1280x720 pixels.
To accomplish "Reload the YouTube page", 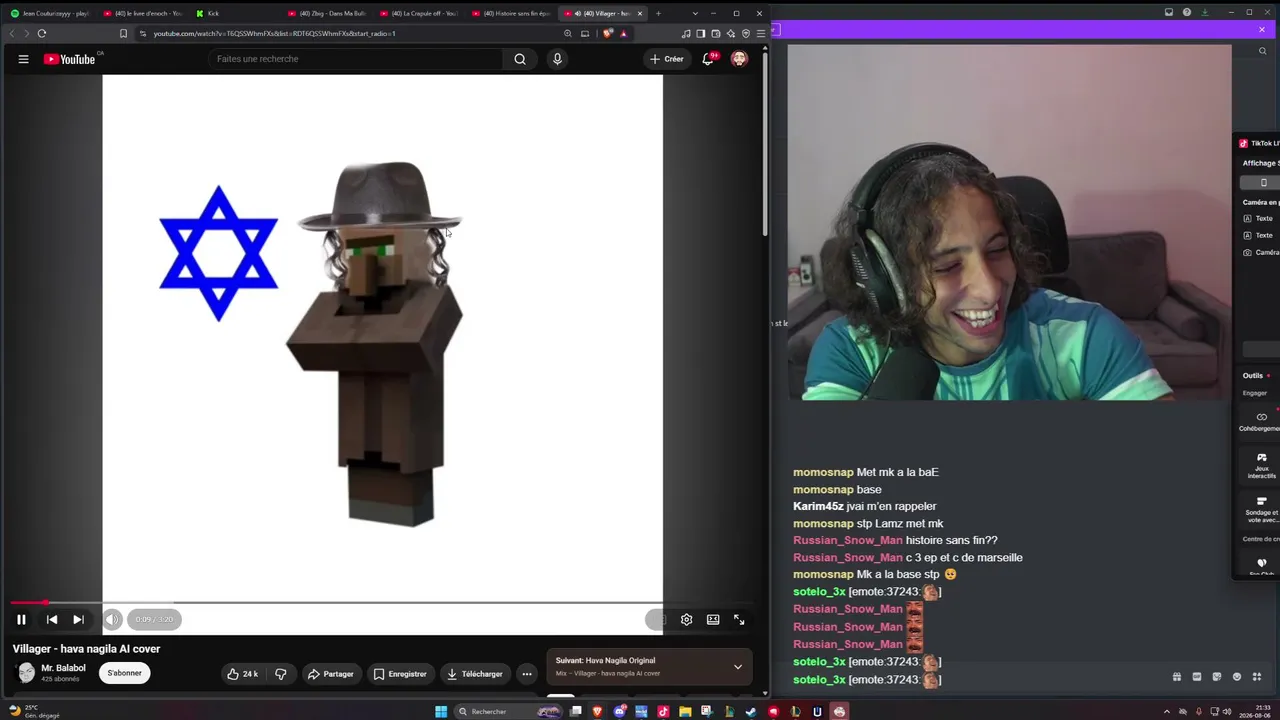I will [x=42, y=33].
